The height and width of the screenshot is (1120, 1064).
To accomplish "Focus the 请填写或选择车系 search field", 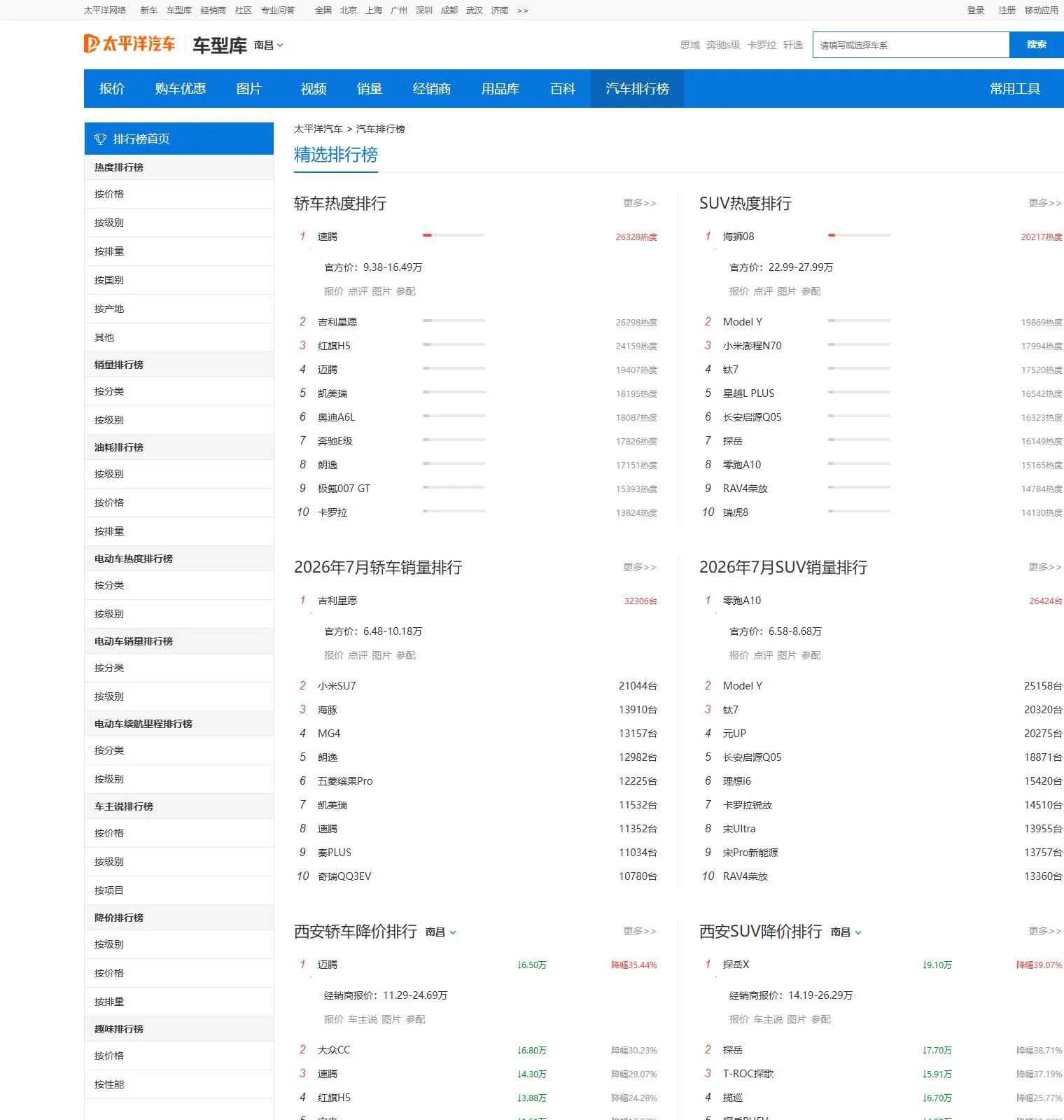I will tap(911, 45).
